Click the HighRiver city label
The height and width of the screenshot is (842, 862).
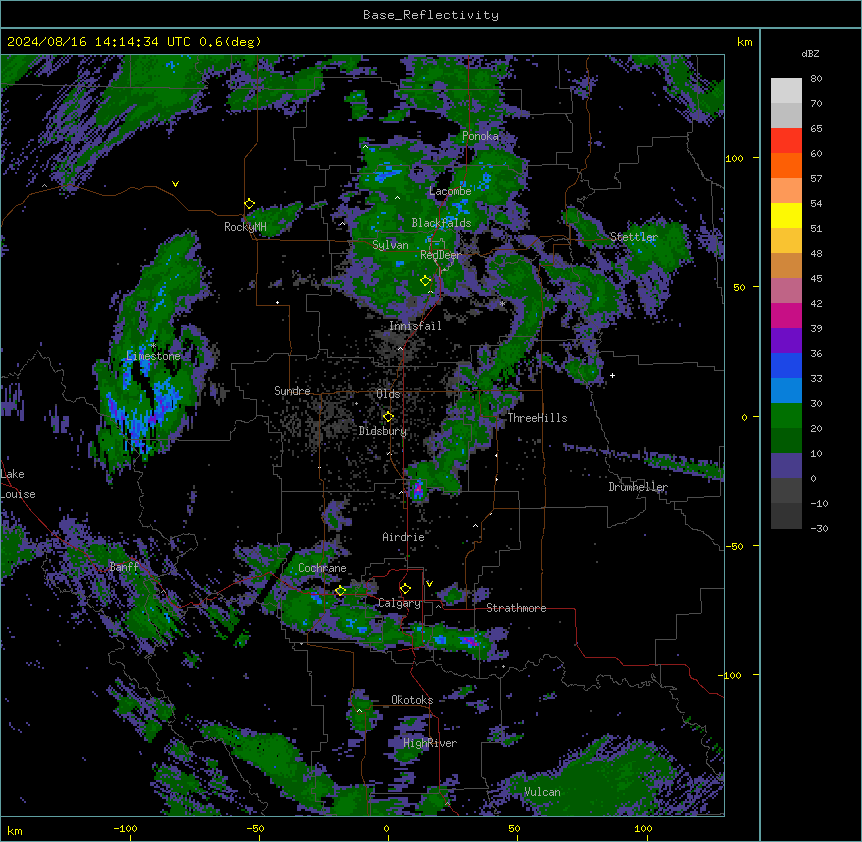coord(430,743)
